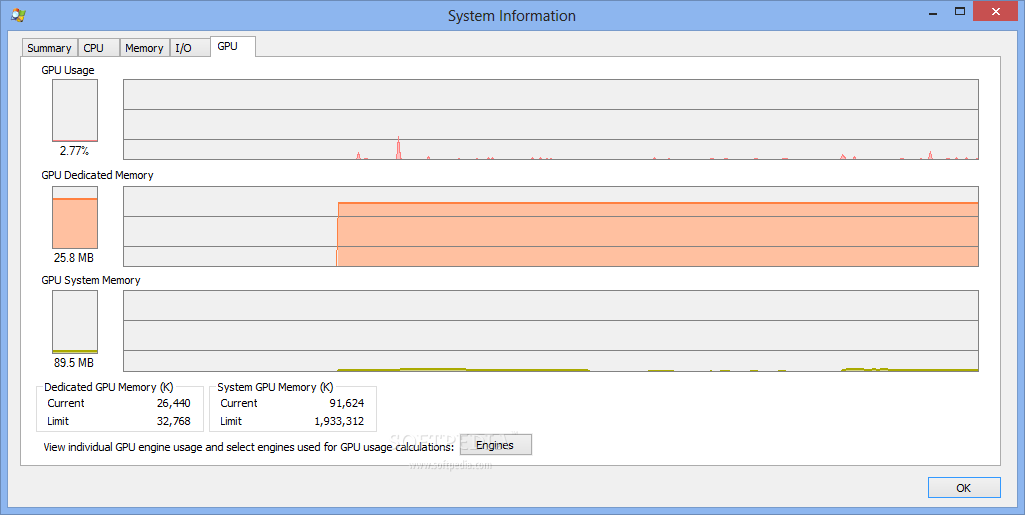Image resolution: width=1025 pixels, height=515 pixels.
Task: Maximize the System Information window
Action: pos(960,12)
